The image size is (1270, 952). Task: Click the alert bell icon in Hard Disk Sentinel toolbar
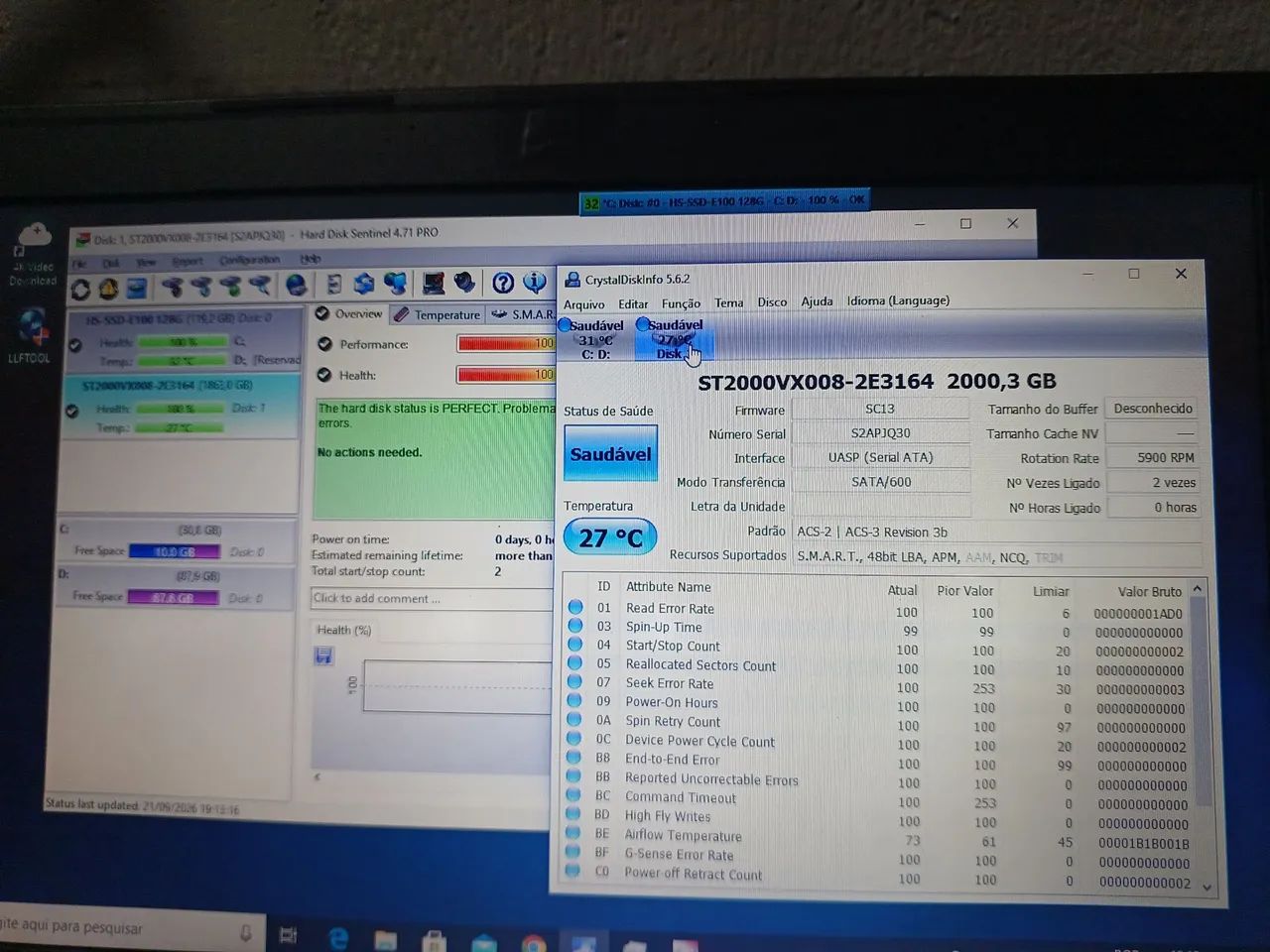(x=108, y=289)
